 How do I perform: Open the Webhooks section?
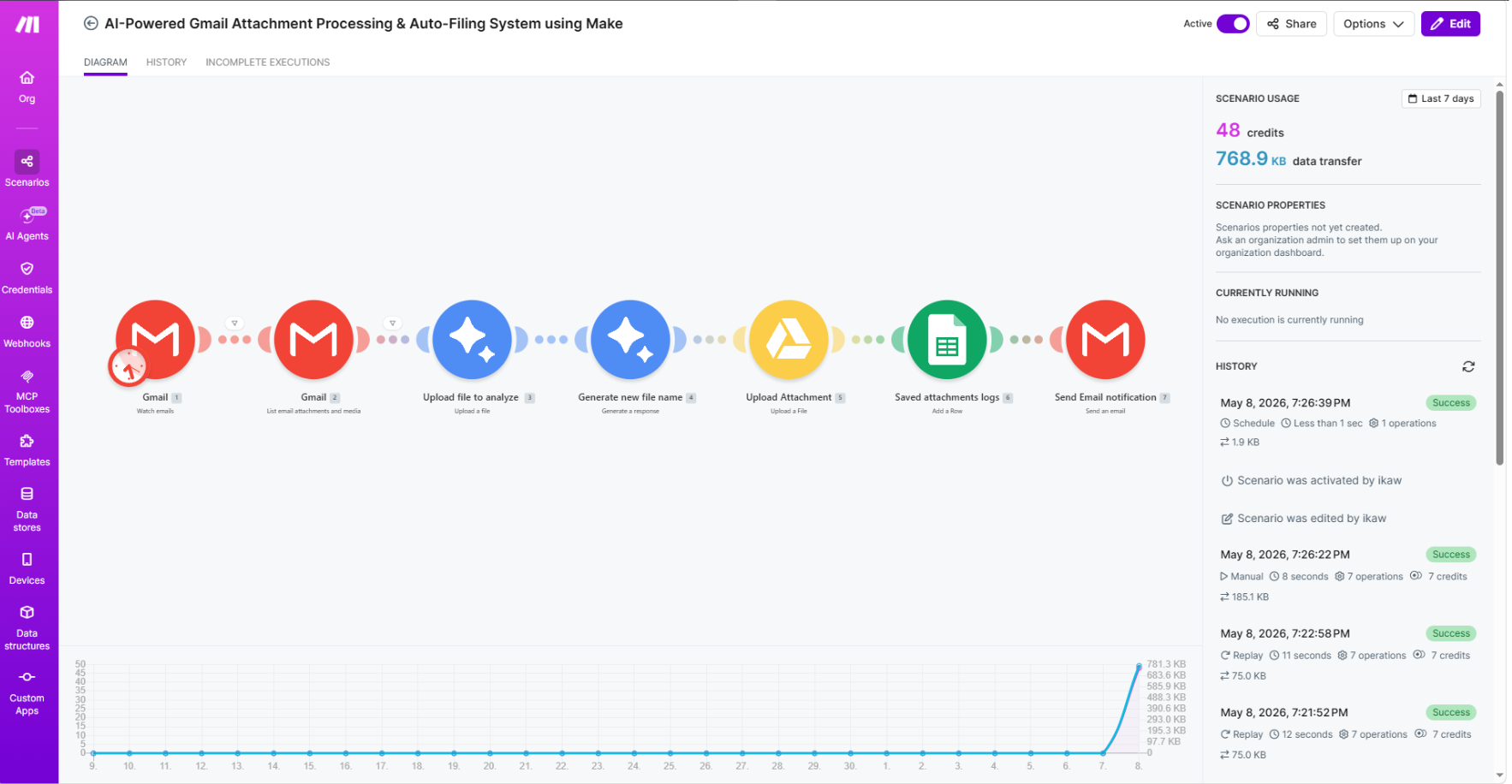pyautogui.click(x=27, y=332)
